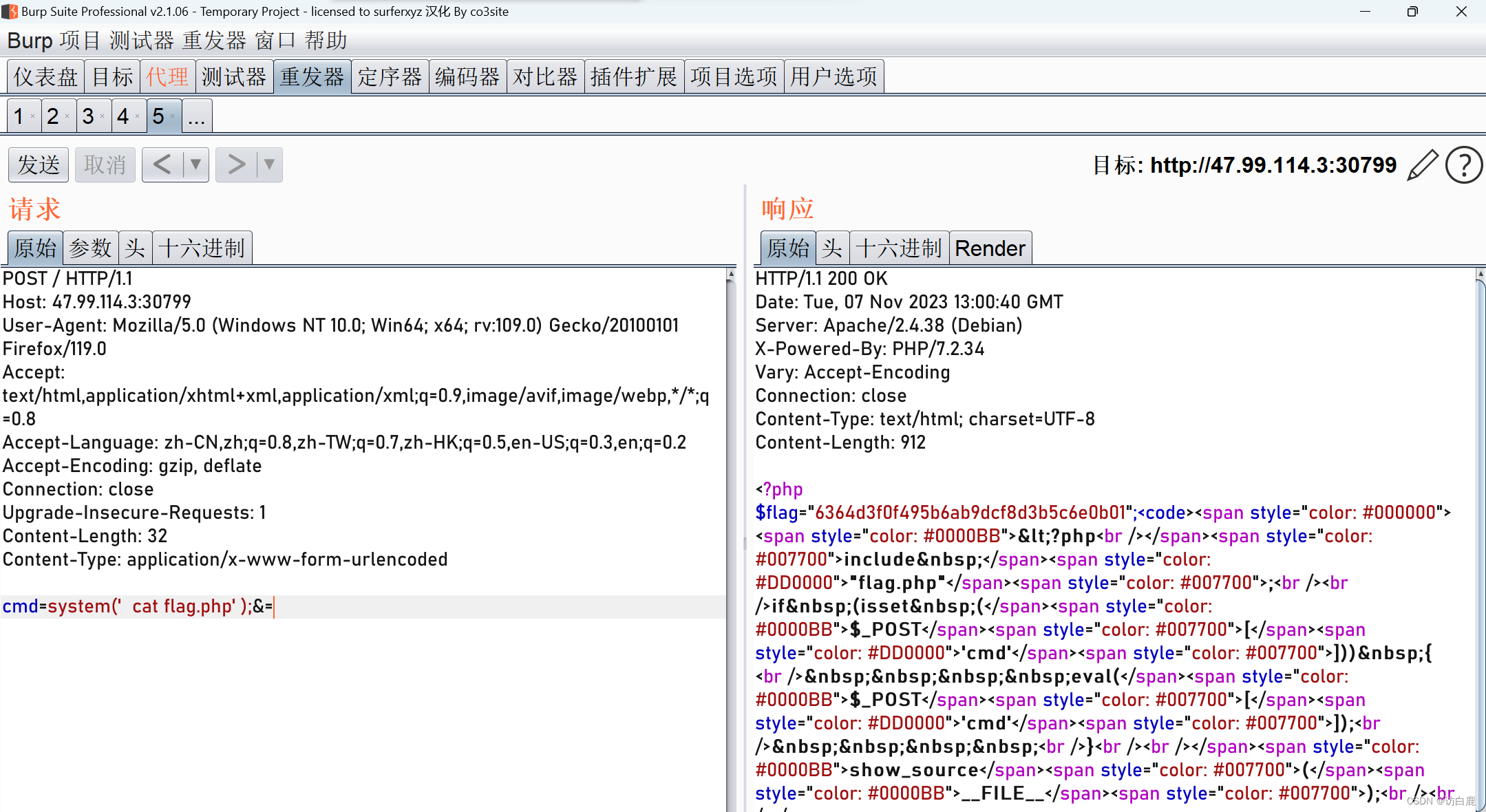The width and height of the screenshot is (1486, 812).
Task: Select the response 头 tab
Action: click(833, 248)
